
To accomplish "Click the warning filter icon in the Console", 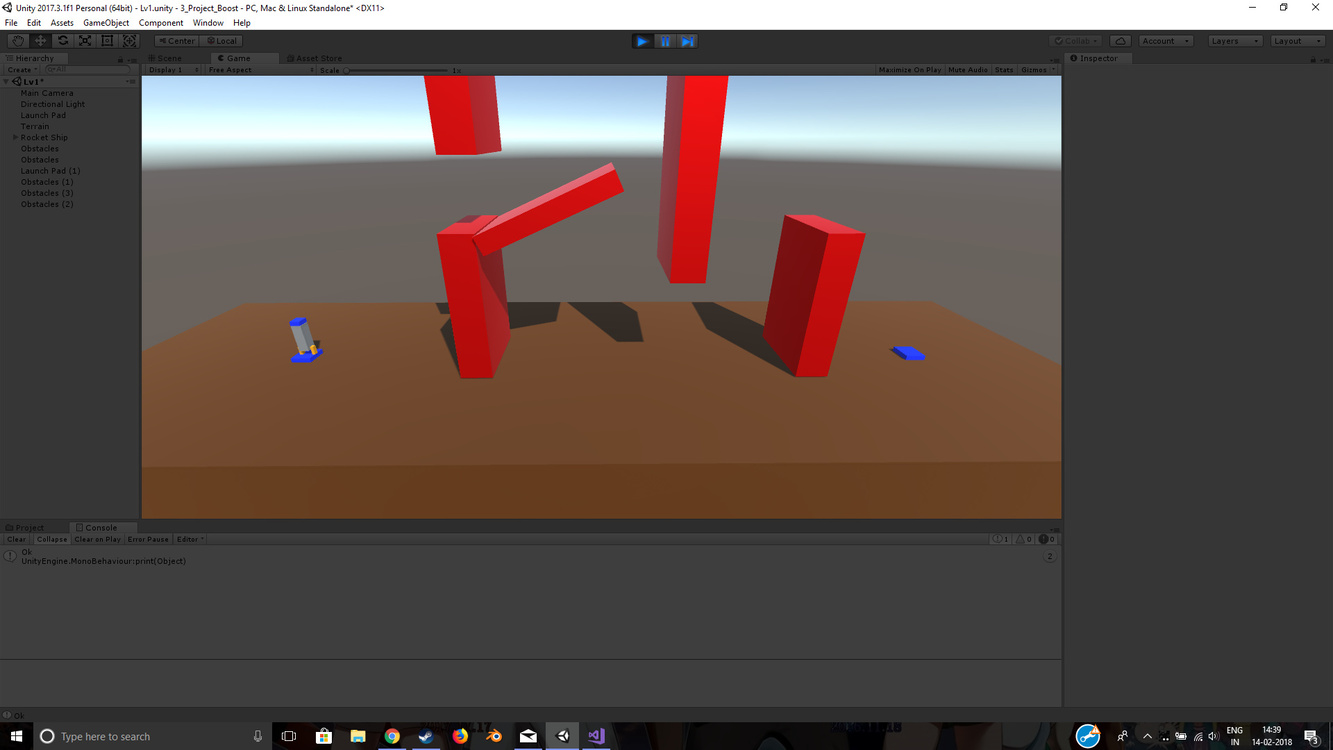I will pos(1022,538).
